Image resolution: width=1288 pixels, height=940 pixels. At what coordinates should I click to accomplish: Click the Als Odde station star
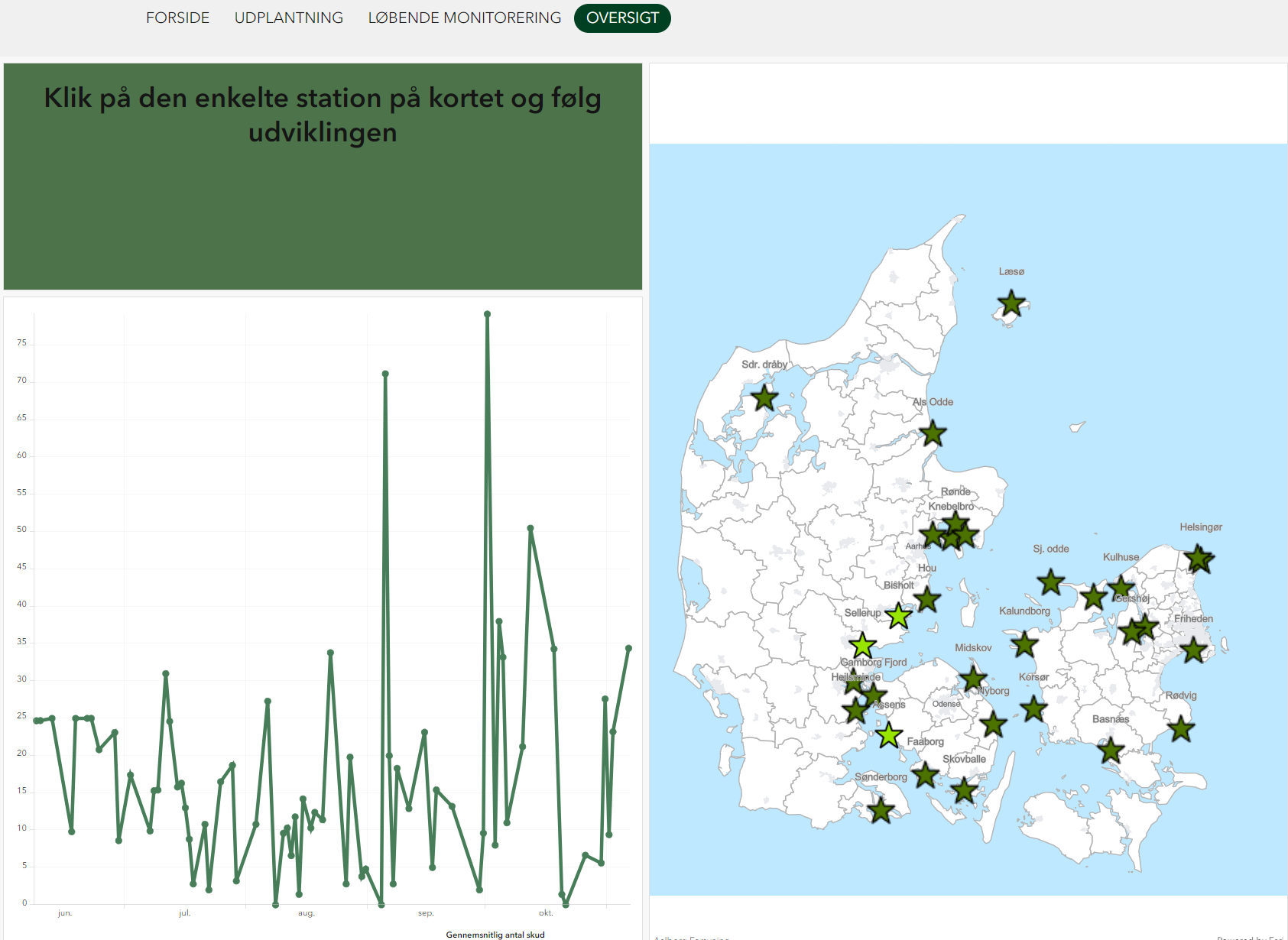point(932,434)
